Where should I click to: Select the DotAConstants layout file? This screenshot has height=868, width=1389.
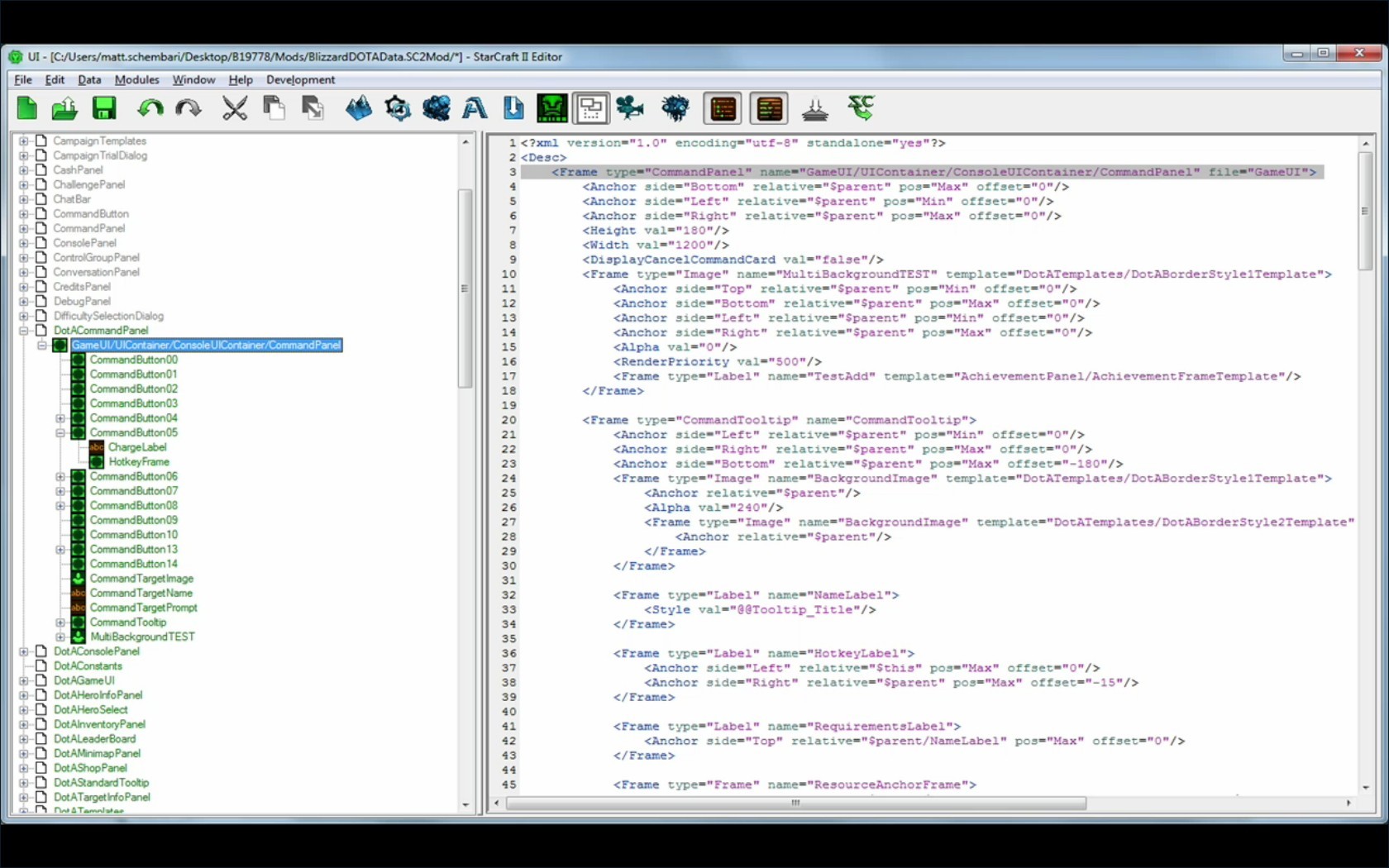pyautogui.click(x=88, y=665)
